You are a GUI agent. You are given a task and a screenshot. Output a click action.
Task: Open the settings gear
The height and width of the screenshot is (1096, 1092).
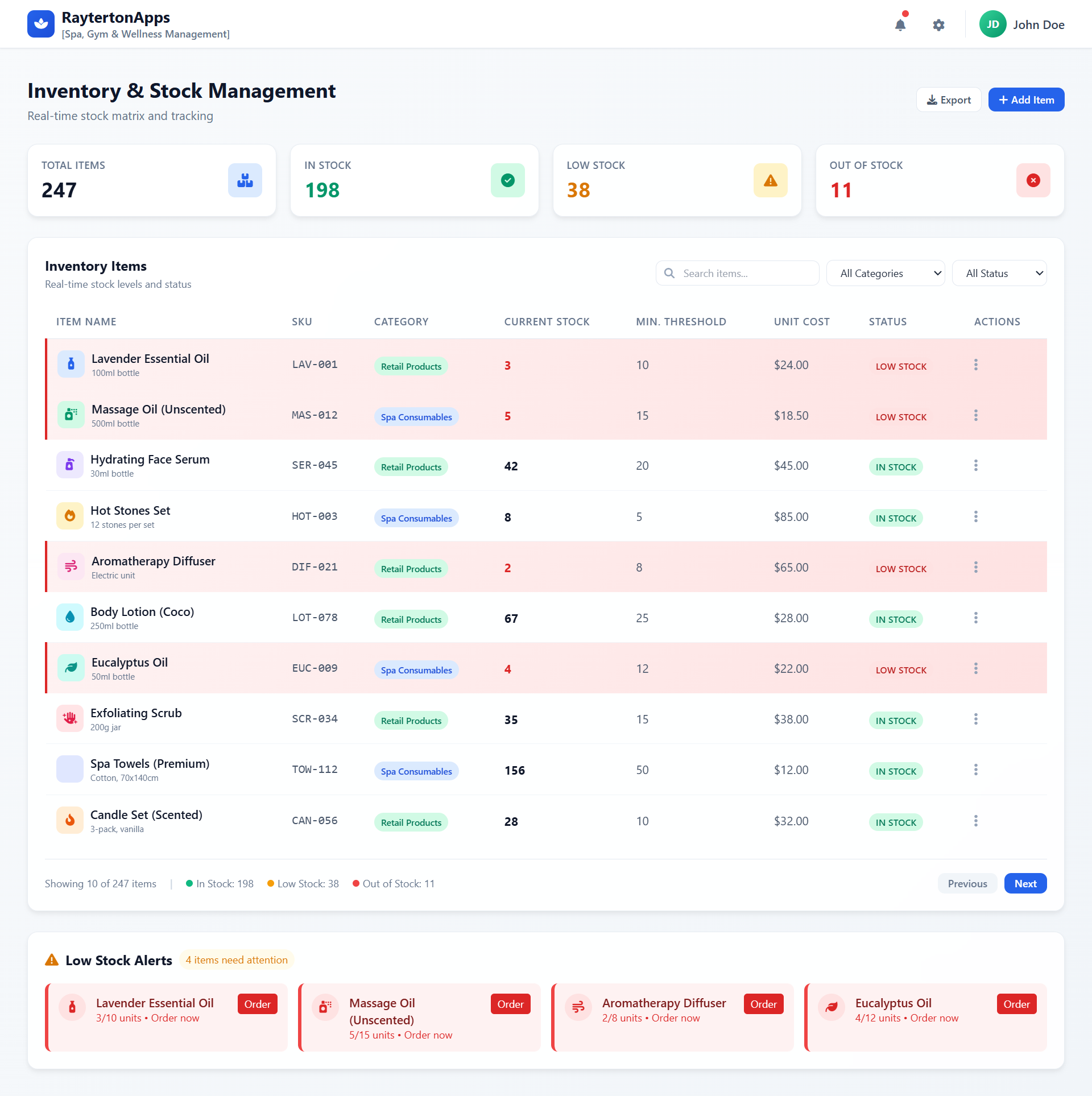pyautogui.click(x=939, y=25)
